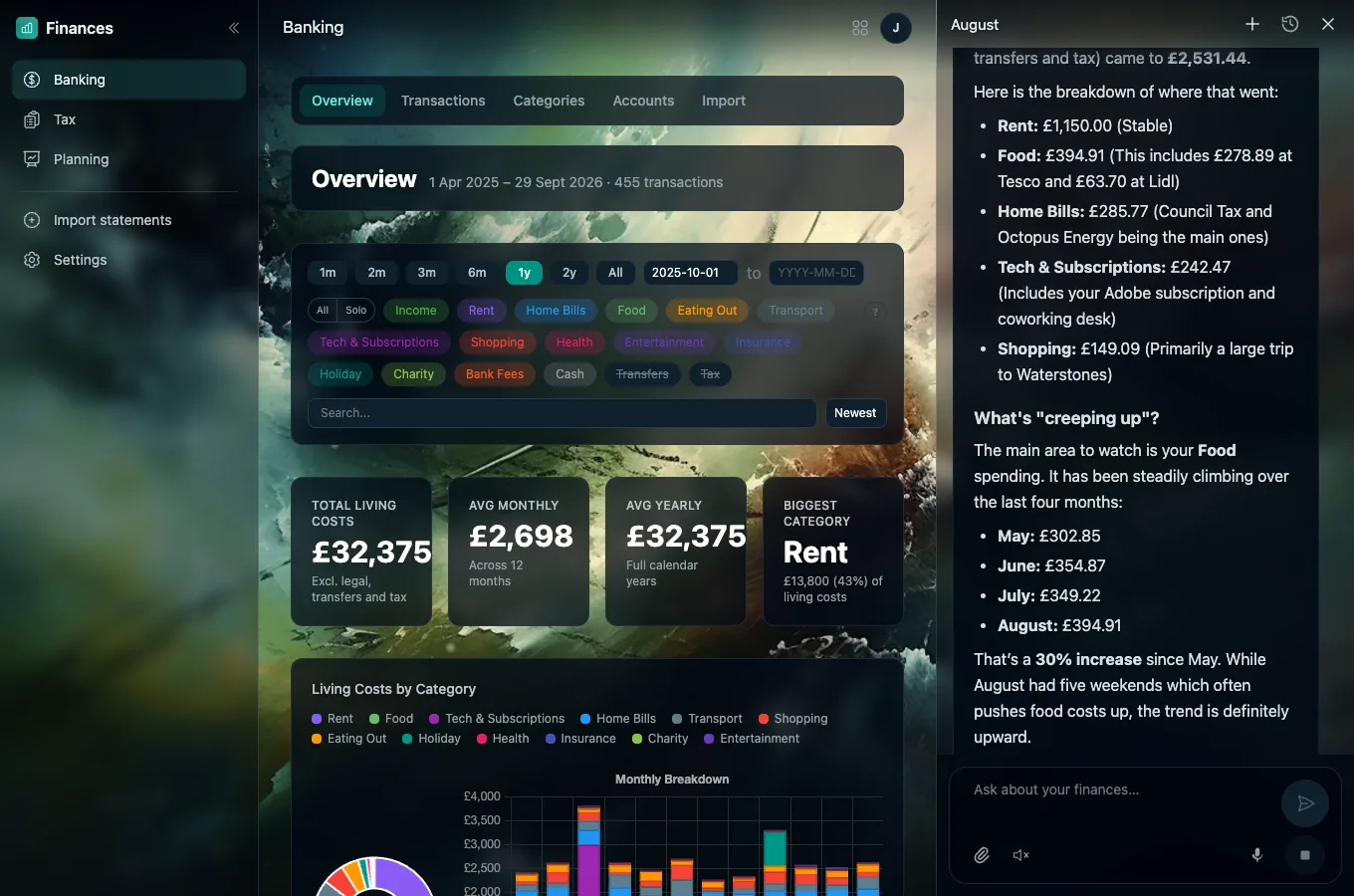Enable the struck-through Transfers filter
The height and width of the screenshot is (896, 1354).
[642, 374]
